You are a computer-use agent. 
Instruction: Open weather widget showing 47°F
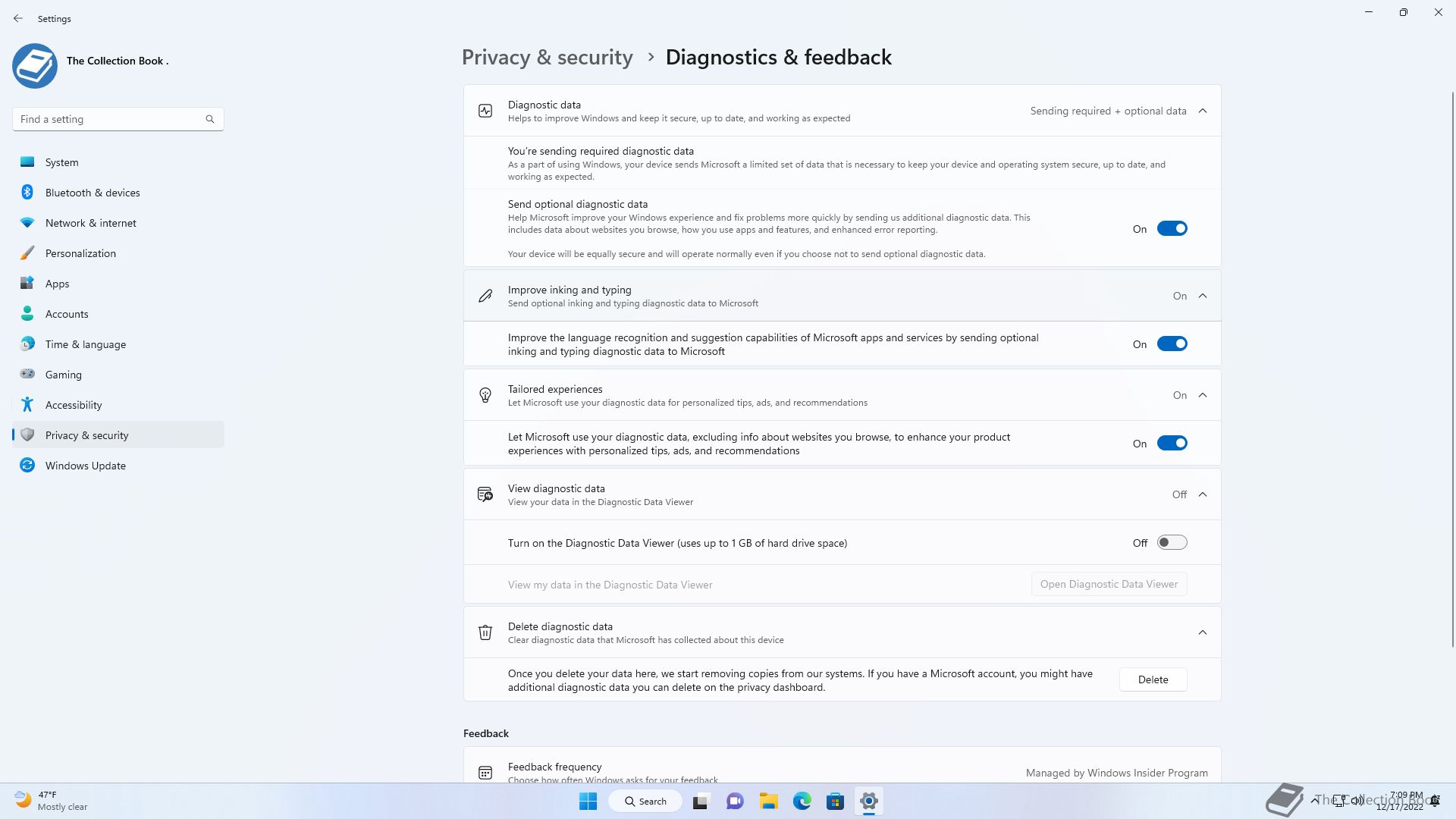[x=52, y=801]
